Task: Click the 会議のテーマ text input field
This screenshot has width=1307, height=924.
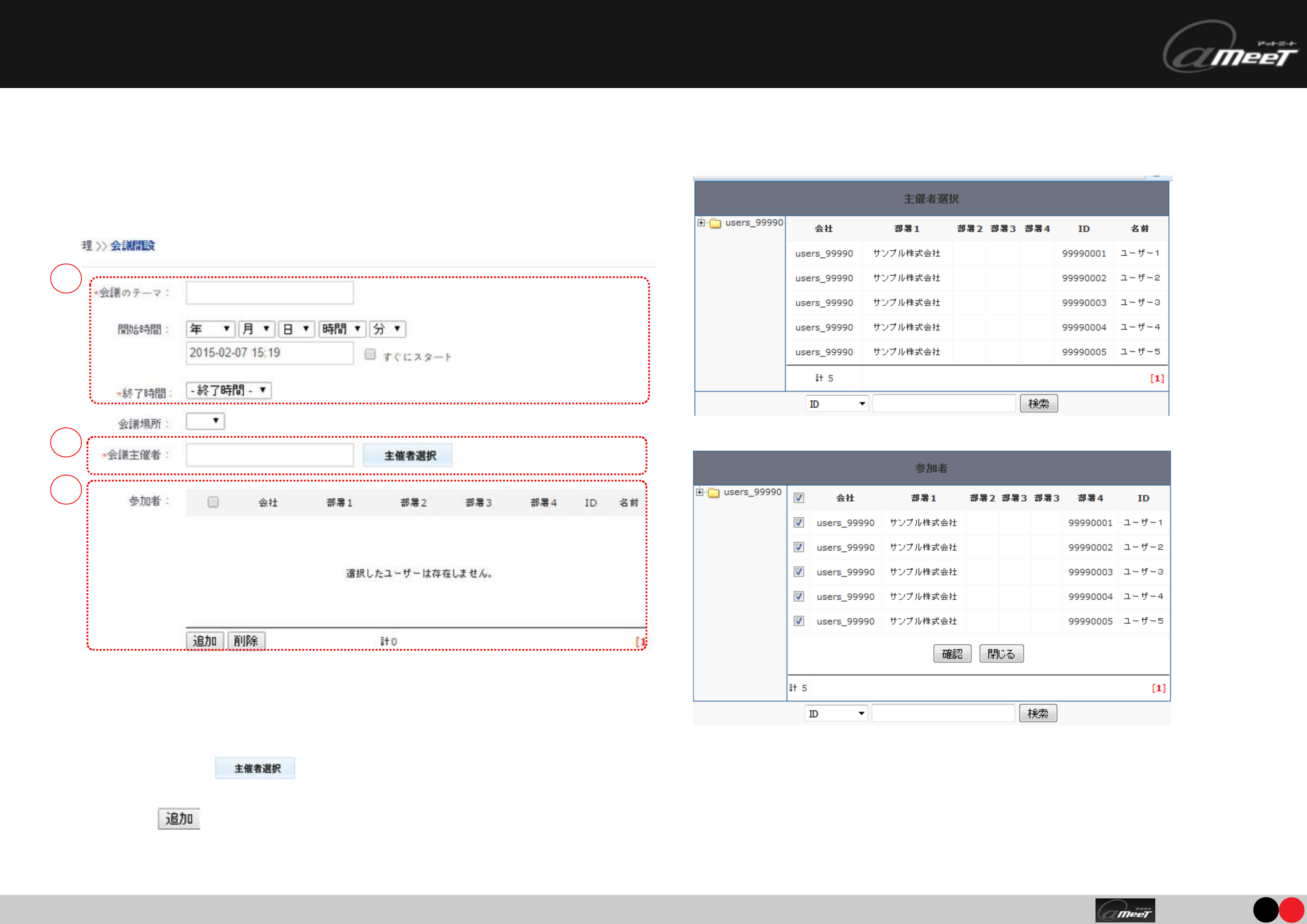Action: click(269, 292)
